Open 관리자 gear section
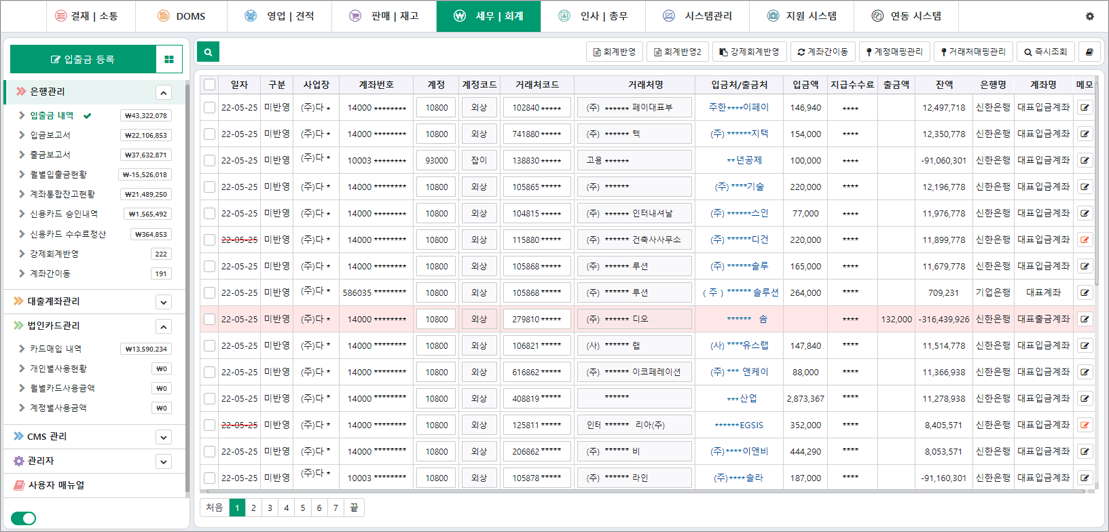 [33, 461]
